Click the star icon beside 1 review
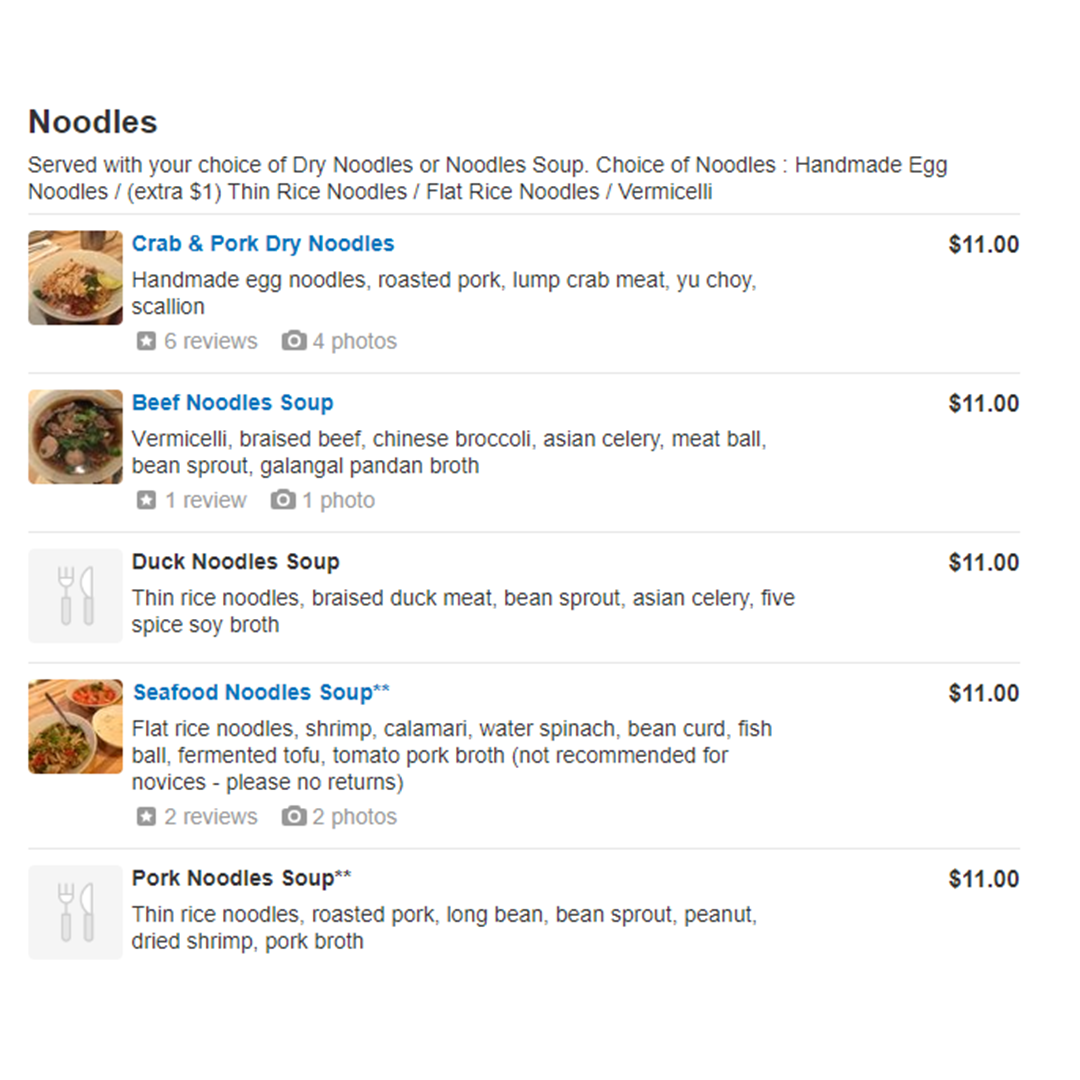1080x1080 pixels. pyautogui.click(x=146, y=500)
